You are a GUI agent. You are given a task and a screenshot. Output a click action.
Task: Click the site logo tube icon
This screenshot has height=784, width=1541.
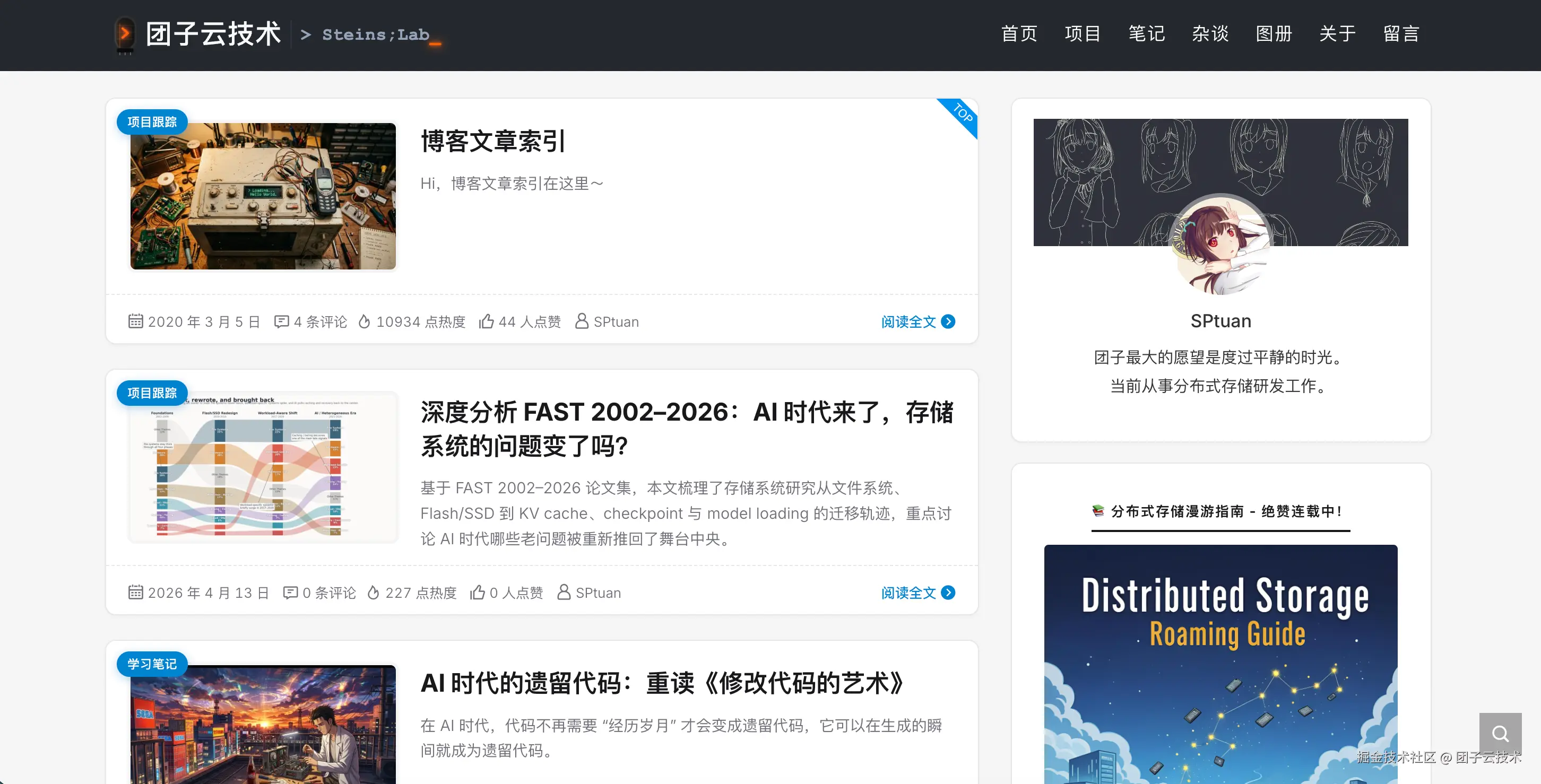pos(124,34)
